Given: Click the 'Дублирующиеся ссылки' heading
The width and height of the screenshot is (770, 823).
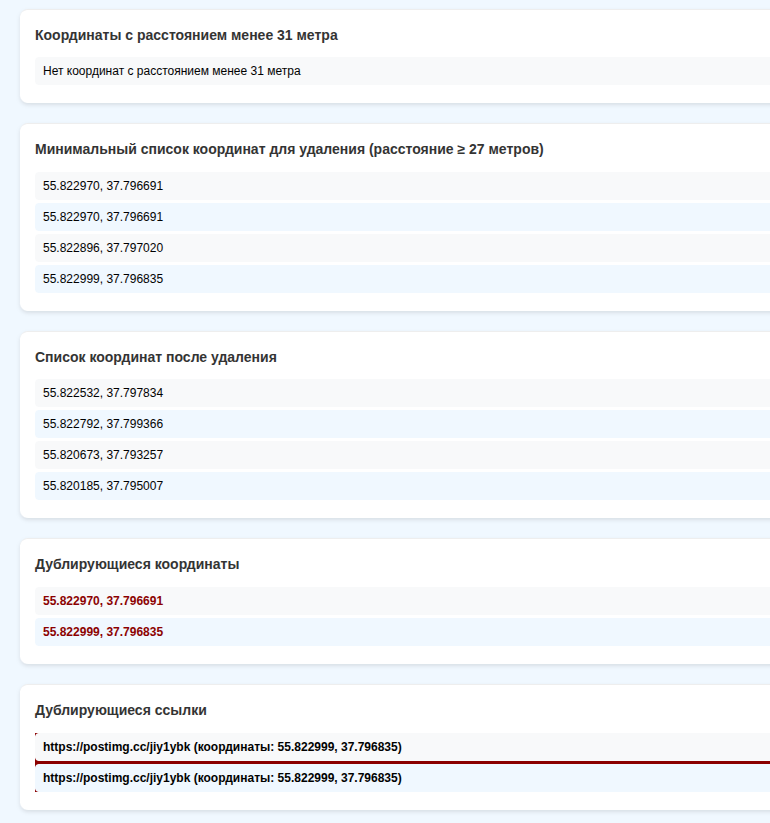Looking at the screenshot, I should 121,710.
